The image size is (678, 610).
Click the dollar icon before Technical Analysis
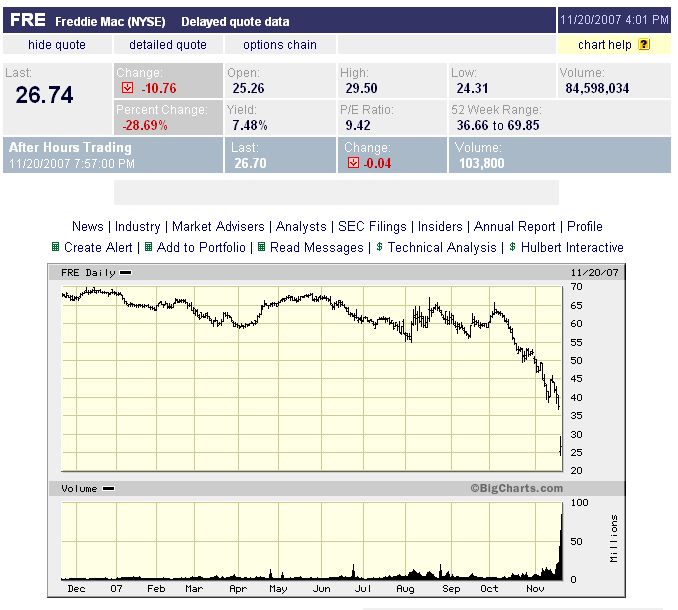coord(379,246)
